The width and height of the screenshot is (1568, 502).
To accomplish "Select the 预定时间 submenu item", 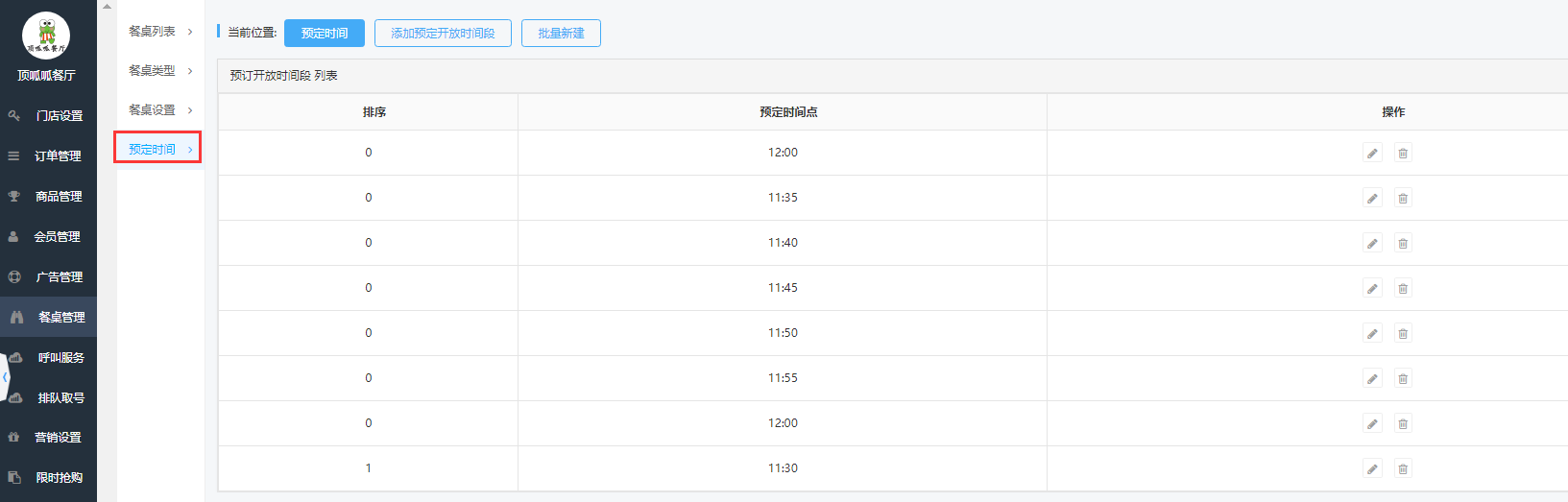I will point(159,149).
